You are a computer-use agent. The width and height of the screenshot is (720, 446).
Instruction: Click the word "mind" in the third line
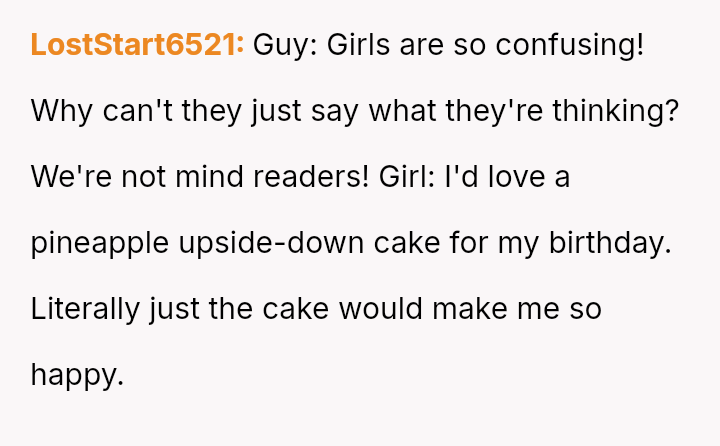[x=209, y=176]
